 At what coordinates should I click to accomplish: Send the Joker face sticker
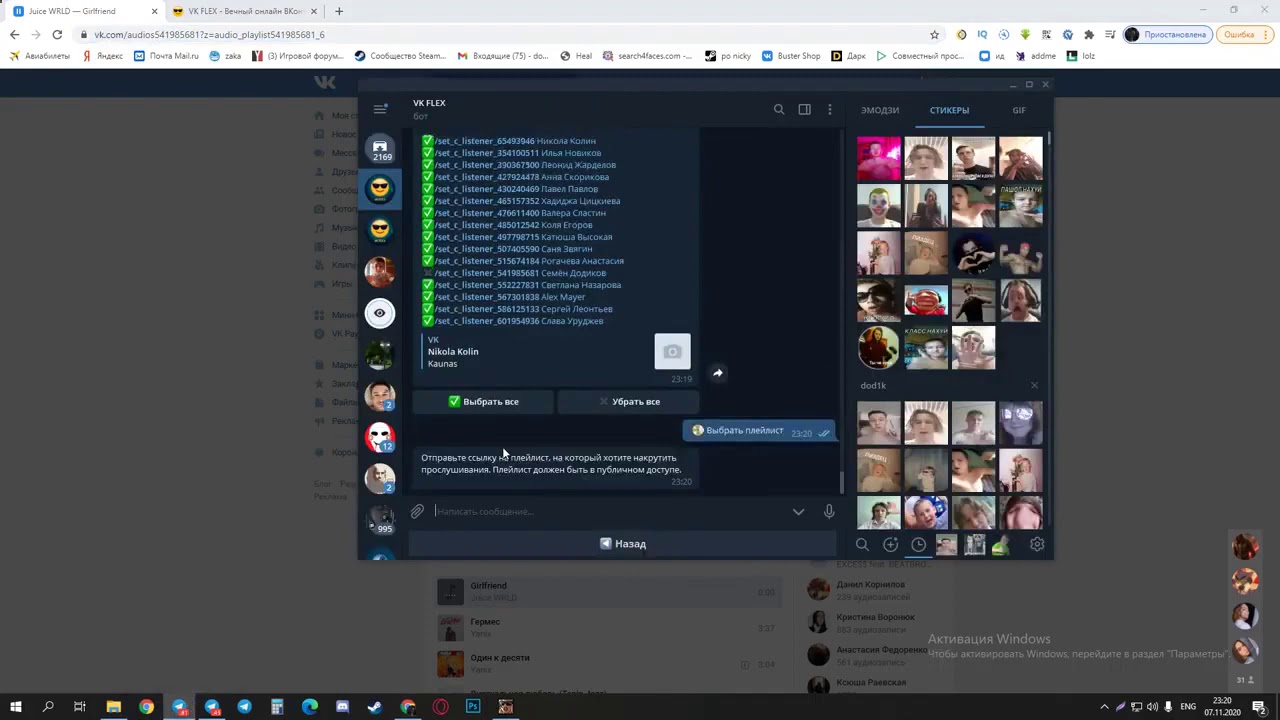coord(878,207)
